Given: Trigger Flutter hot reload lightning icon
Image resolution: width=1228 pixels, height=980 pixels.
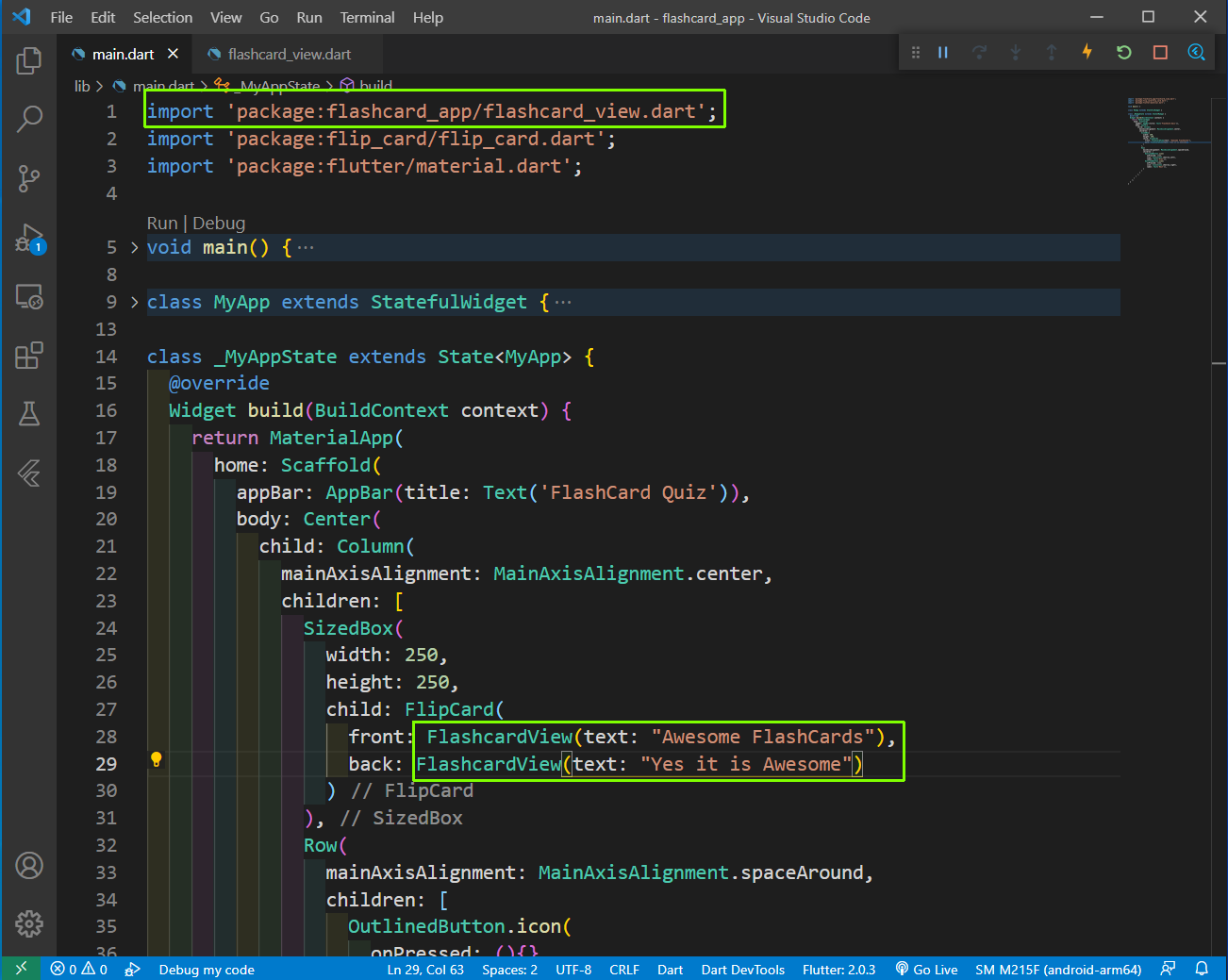Looking at the screenshot, I should pos(1087,52).
